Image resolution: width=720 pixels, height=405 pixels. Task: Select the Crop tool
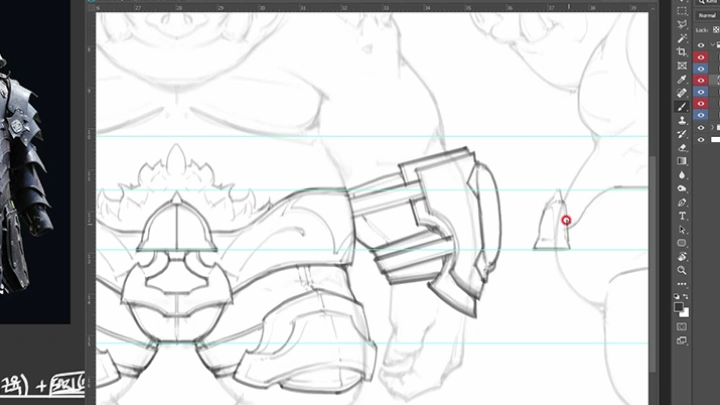(x=682, y=52)
